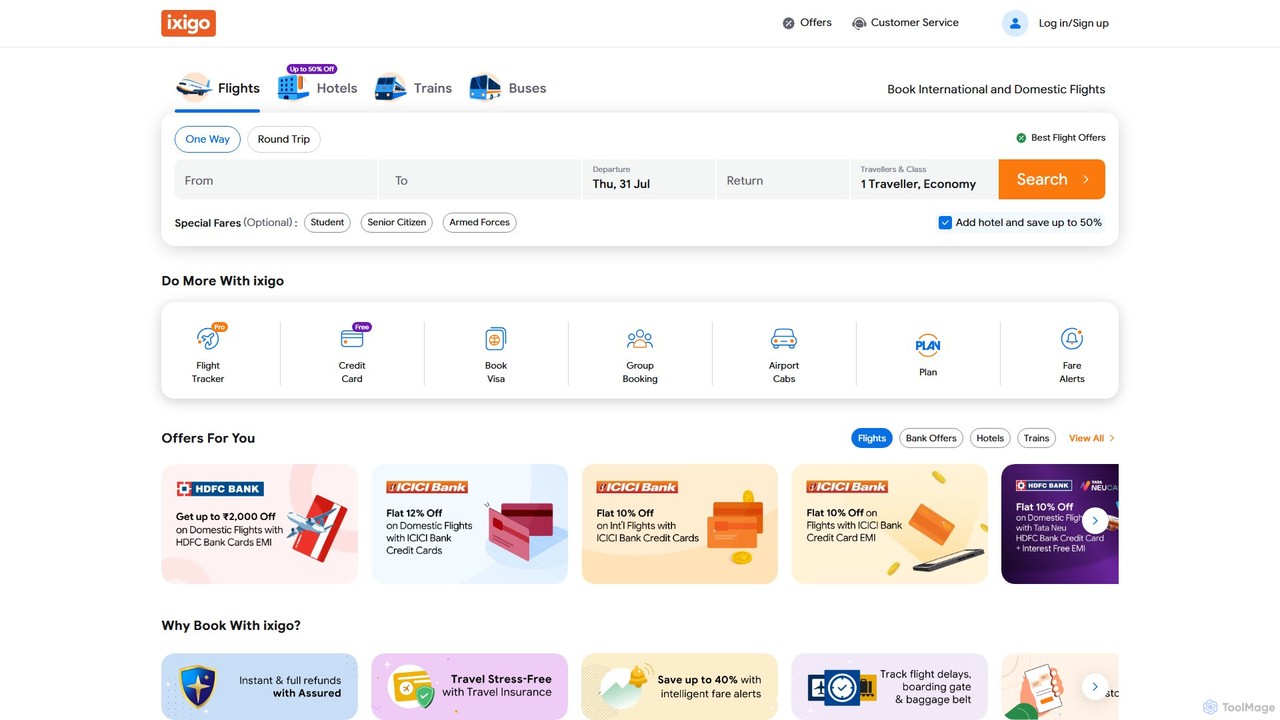Toggle Add hotel and save checkbox
1280x720 pixels.
[945, 223]
